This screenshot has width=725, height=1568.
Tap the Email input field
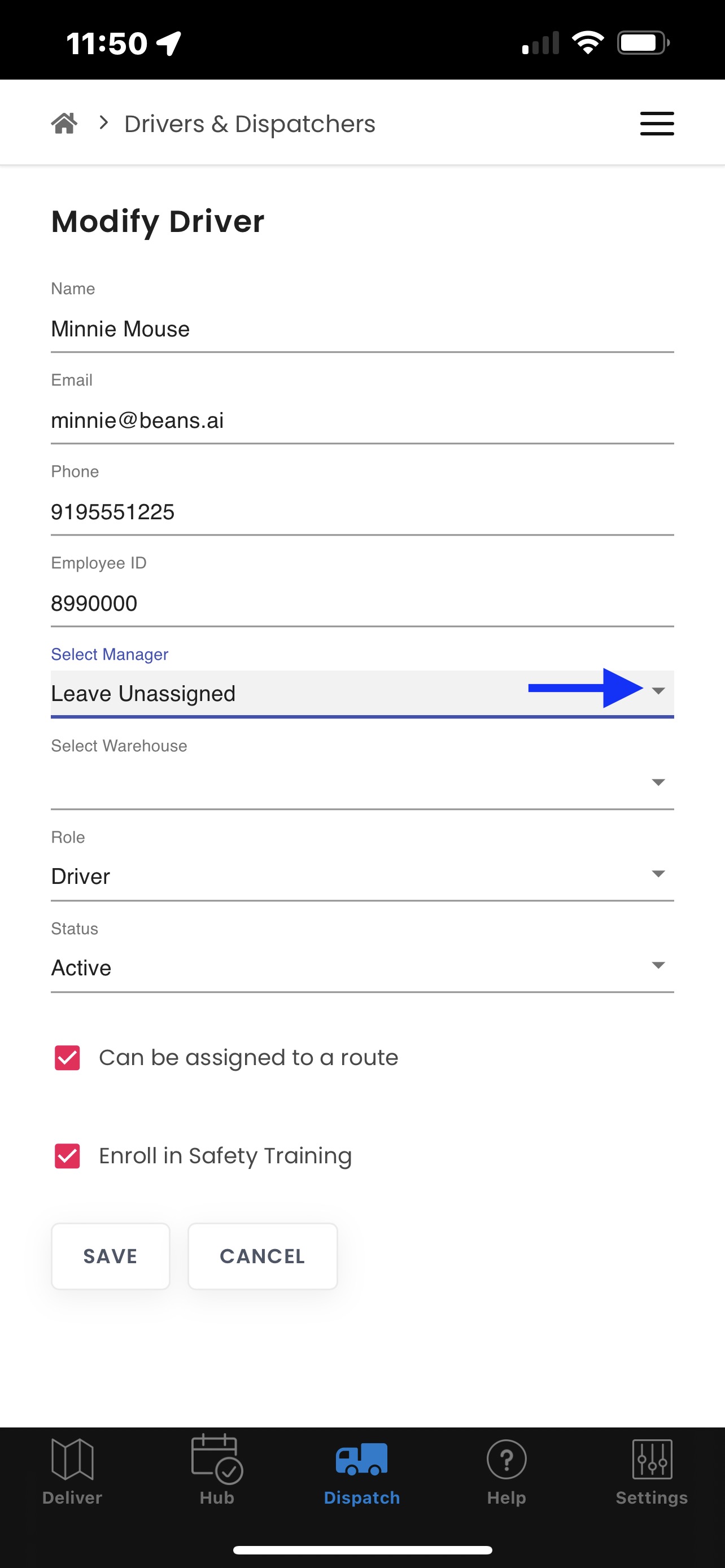click(361, 421)
